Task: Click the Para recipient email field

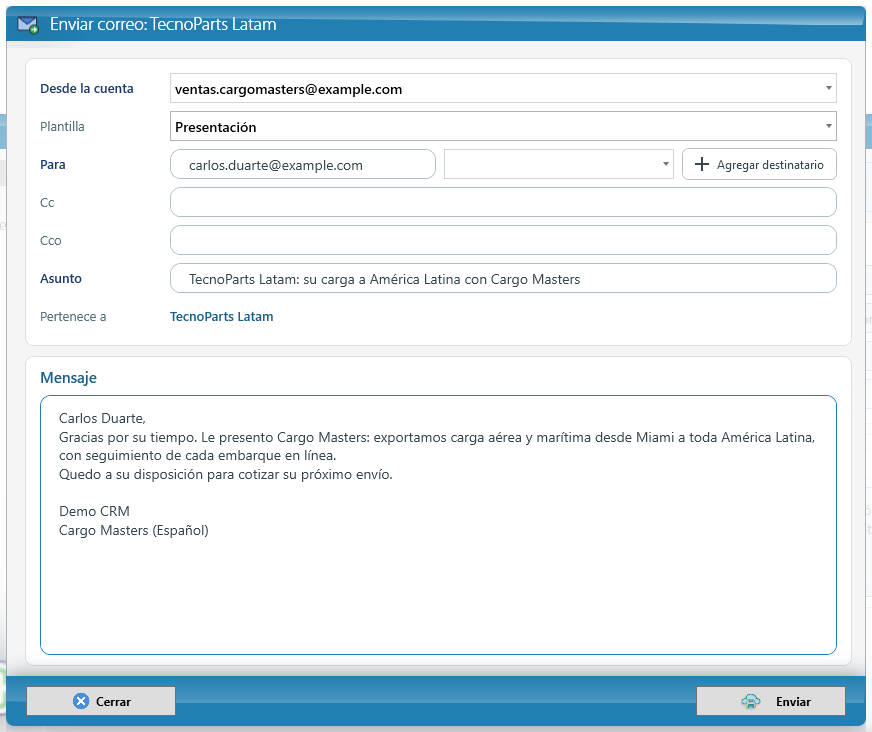Action: [x=303, y=164]
